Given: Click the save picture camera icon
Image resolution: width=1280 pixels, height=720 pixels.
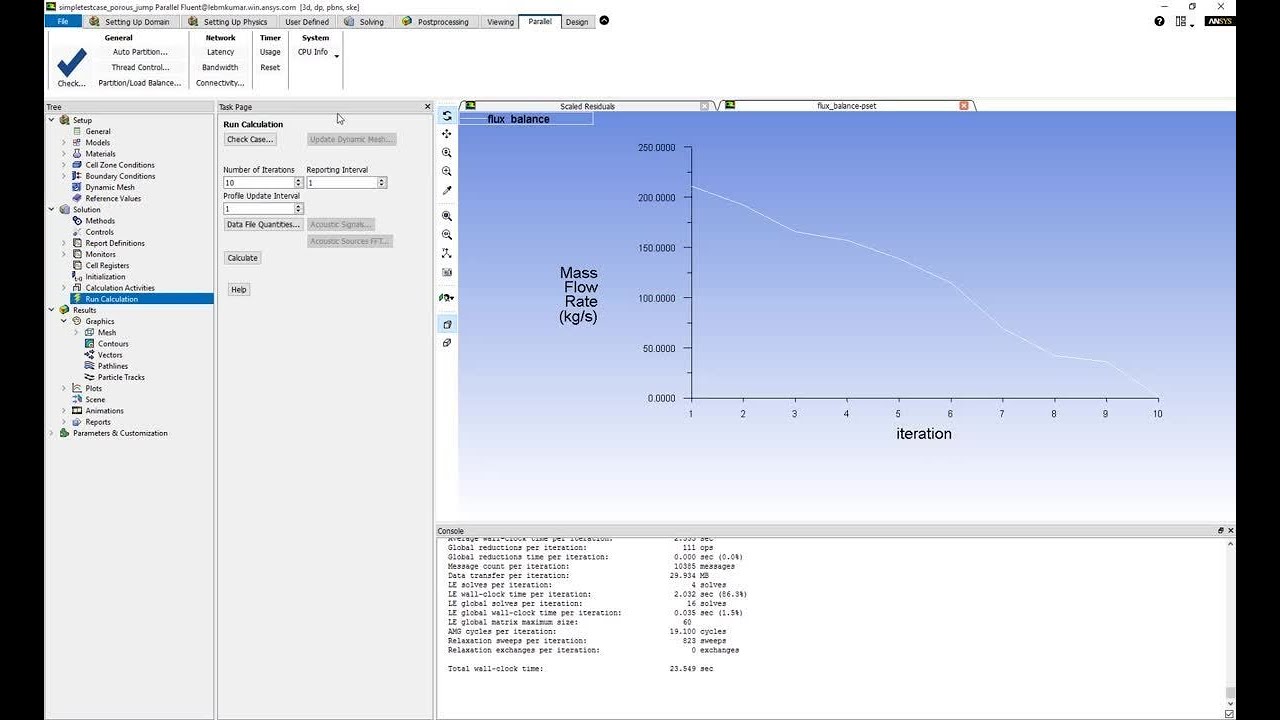Looking at the screenshot, I should click(447, 272).
